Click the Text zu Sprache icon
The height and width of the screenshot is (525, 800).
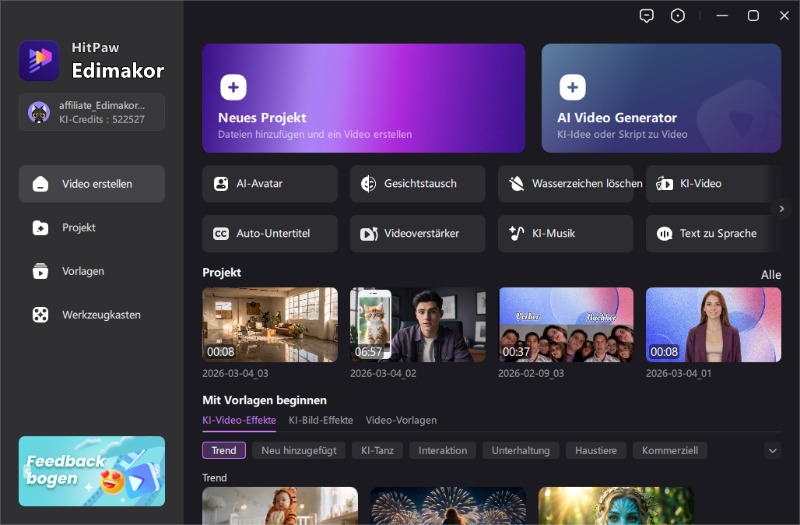tap(664, 234)
